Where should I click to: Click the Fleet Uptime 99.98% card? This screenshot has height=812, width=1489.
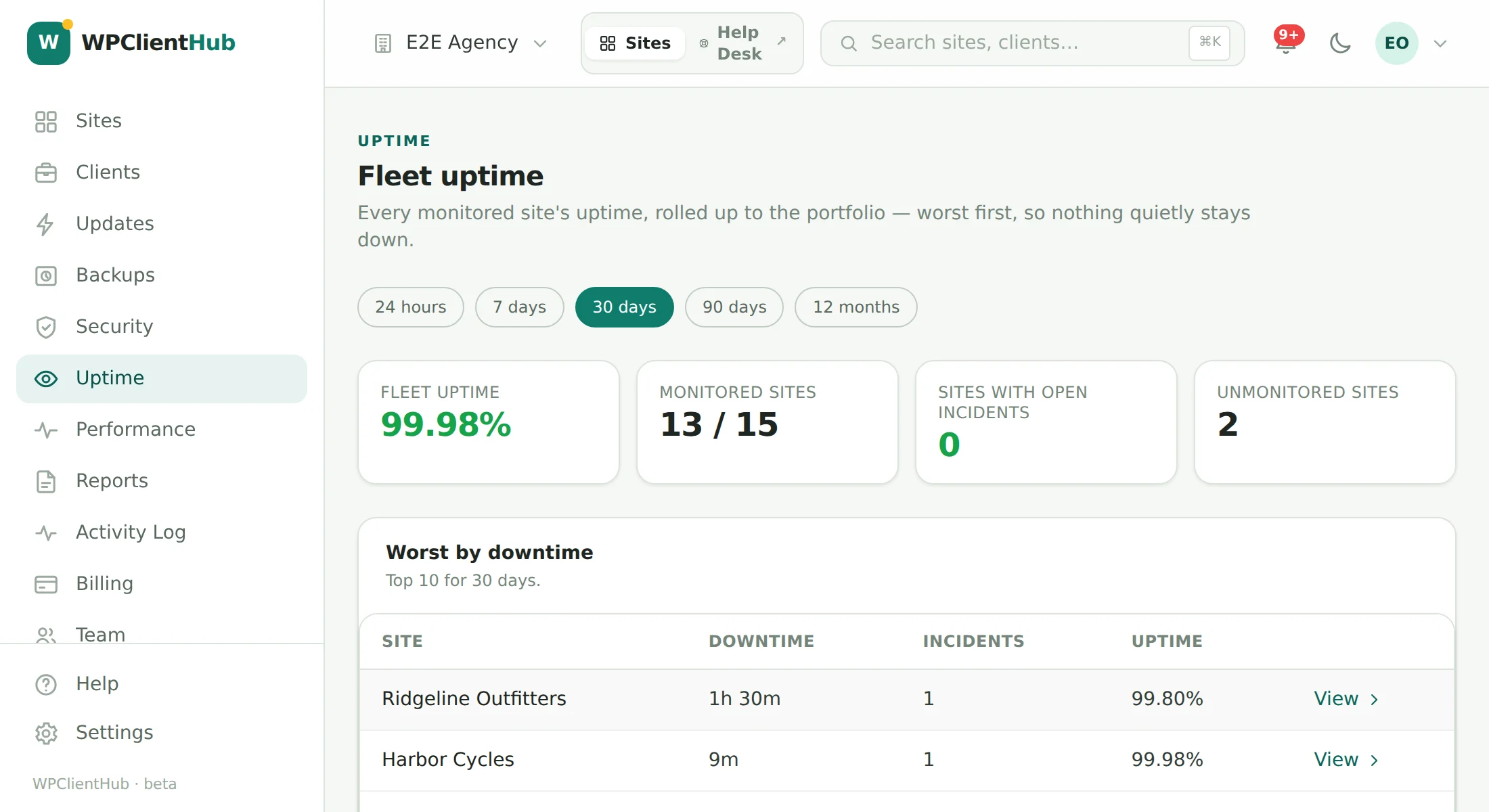[x=489, y=422]
